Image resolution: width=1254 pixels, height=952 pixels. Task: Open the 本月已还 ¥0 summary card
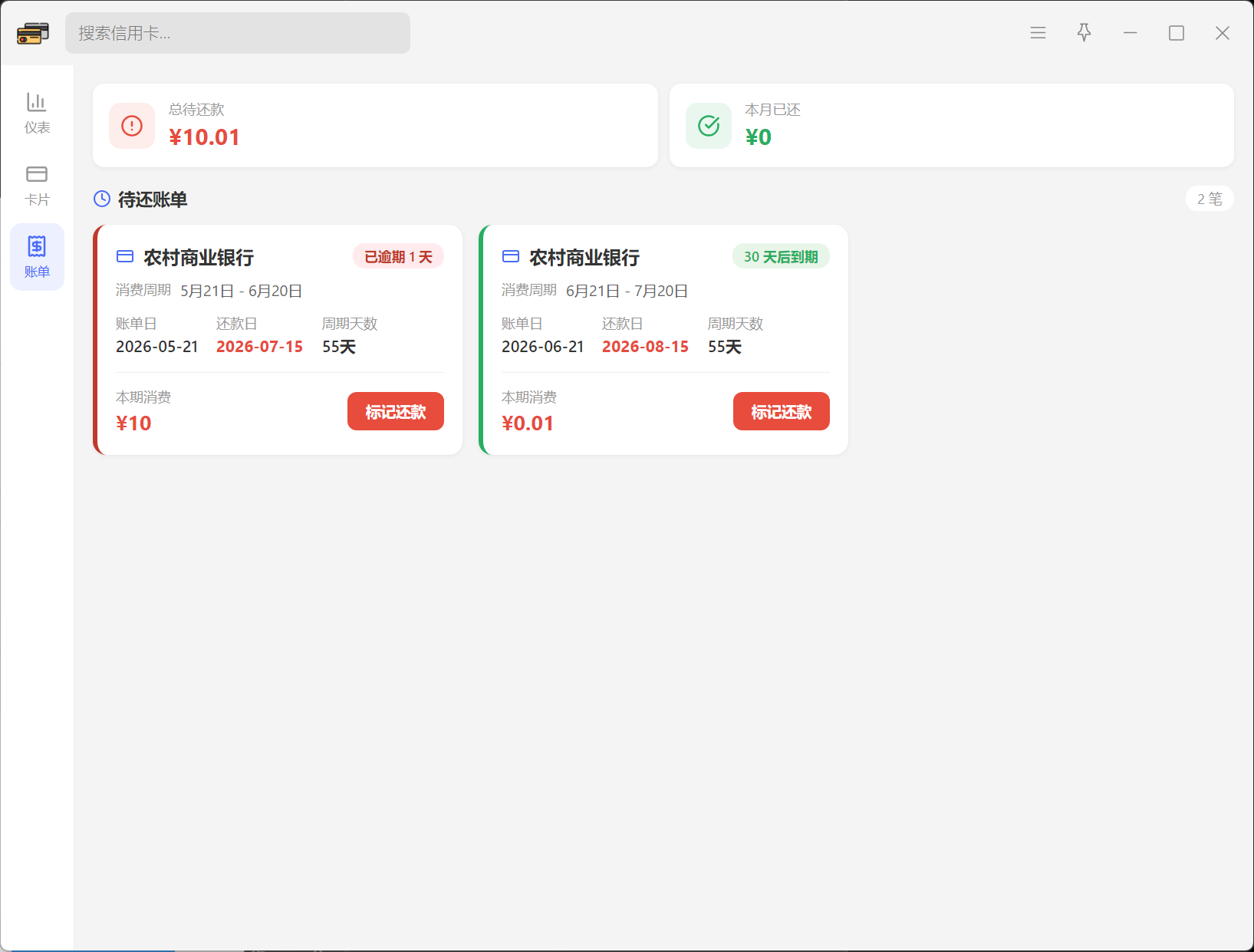click(952, 126)
